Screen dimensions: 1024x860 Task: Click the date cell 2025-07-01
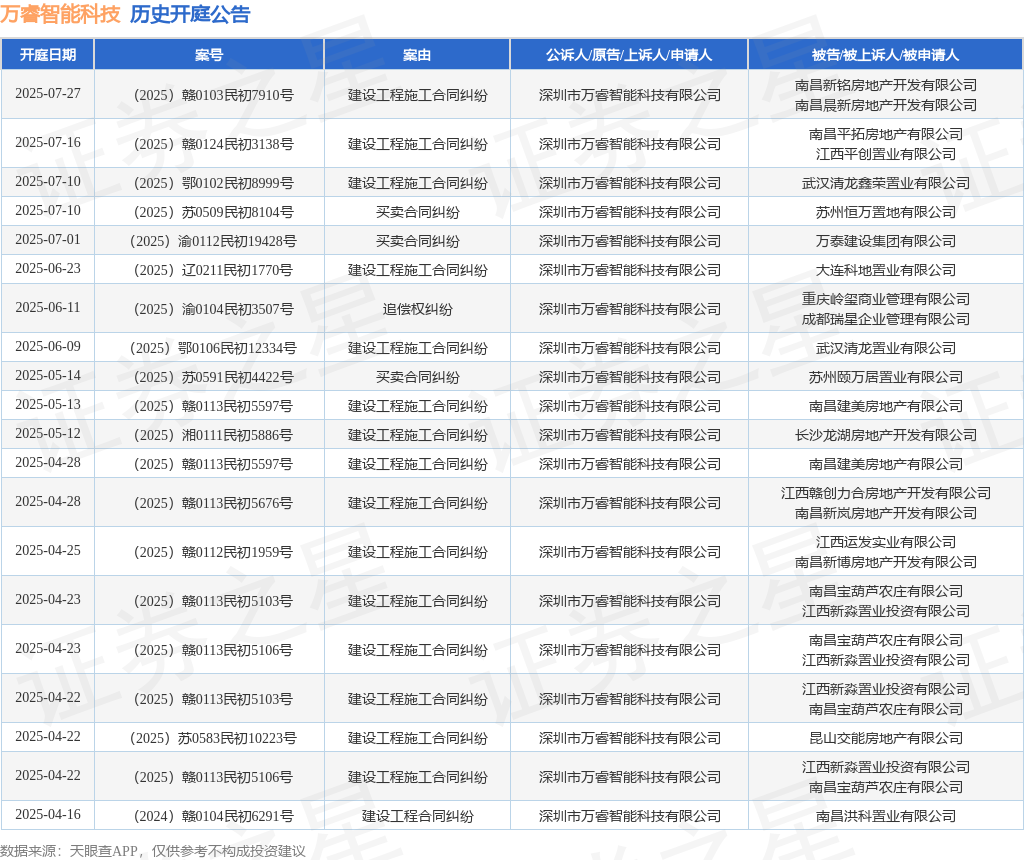click(48, 240)
